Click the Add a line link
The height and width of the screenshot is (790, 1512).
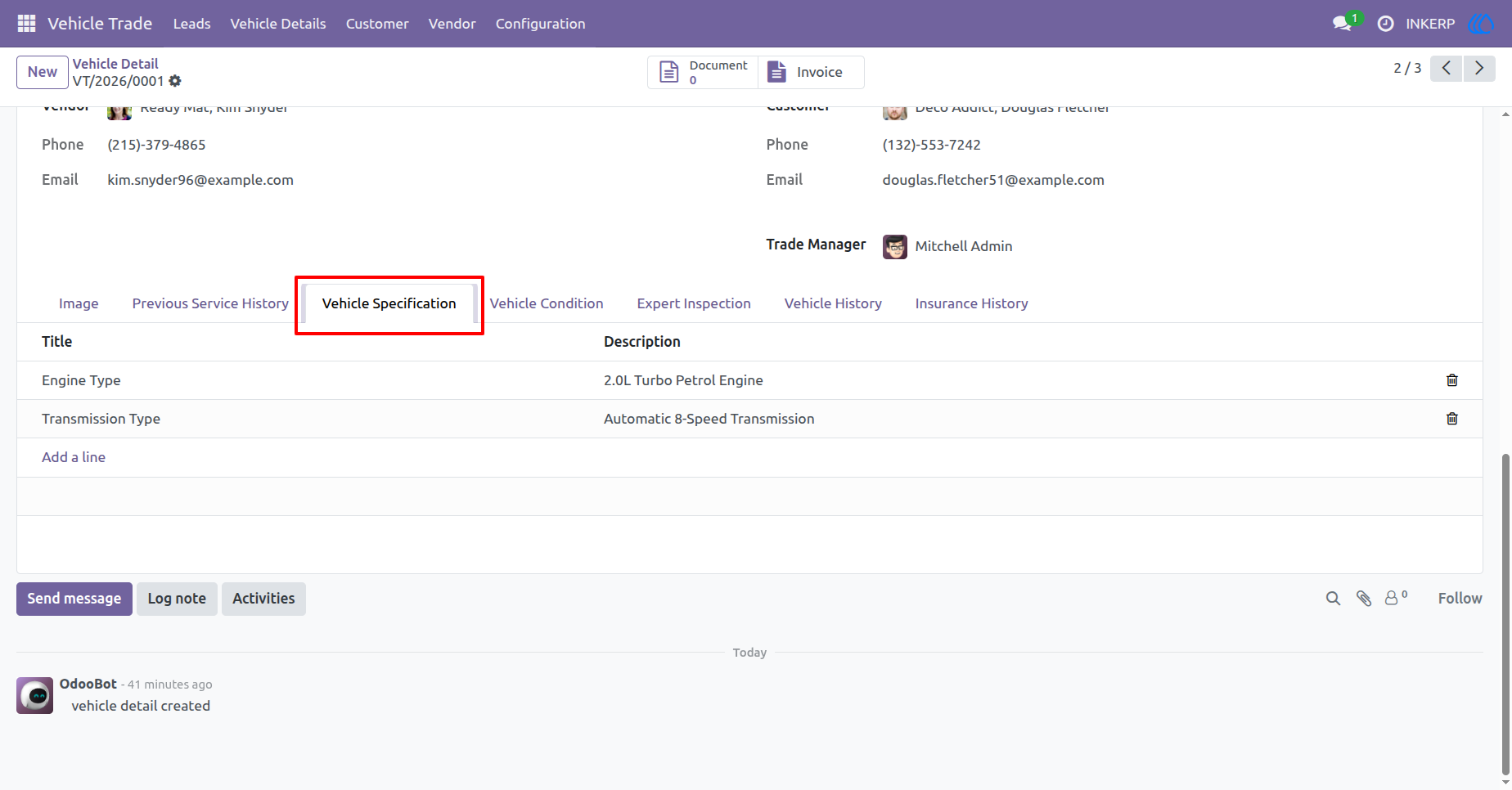coord(74,457)
